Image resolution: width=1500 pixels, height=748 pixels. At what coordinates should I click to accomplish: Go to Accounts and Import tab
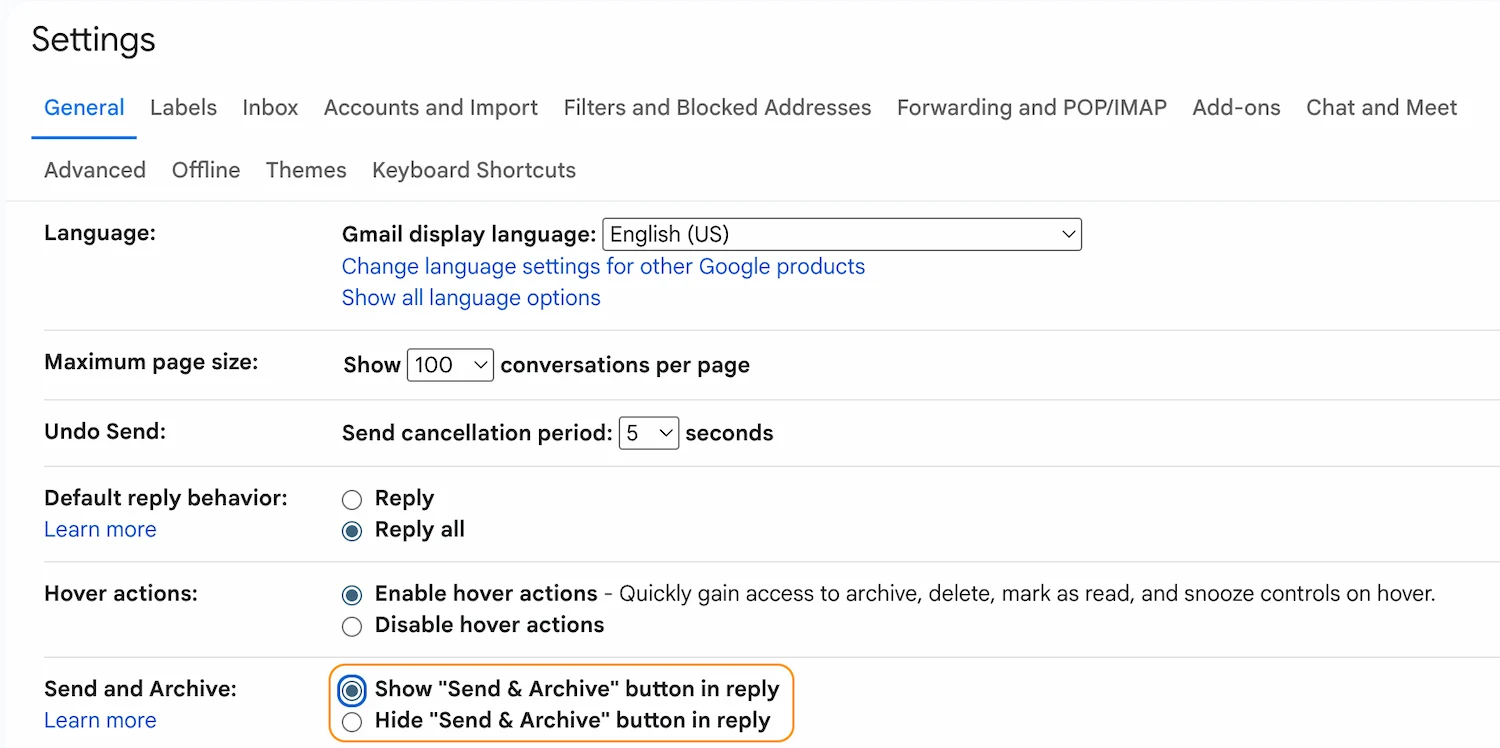tap(431, 108)
